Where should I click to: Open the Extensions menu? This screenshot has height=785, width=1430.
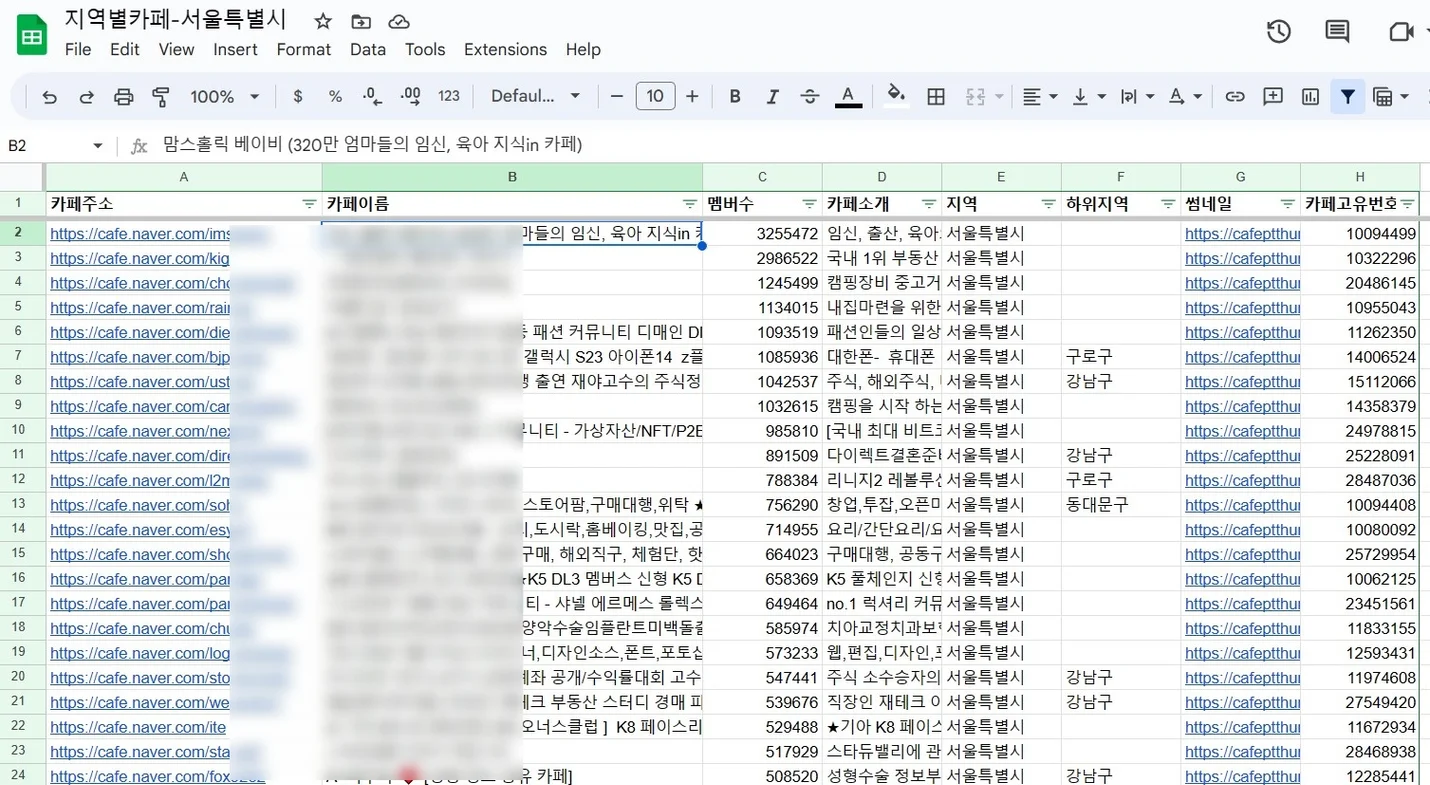[505, 49]
